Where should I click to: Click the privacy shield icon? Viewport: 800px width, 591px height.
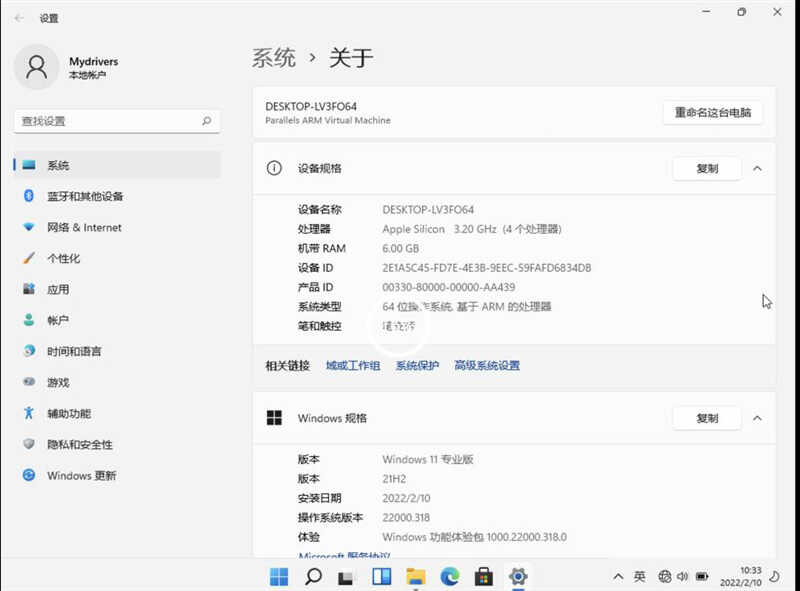pos(29,444)
